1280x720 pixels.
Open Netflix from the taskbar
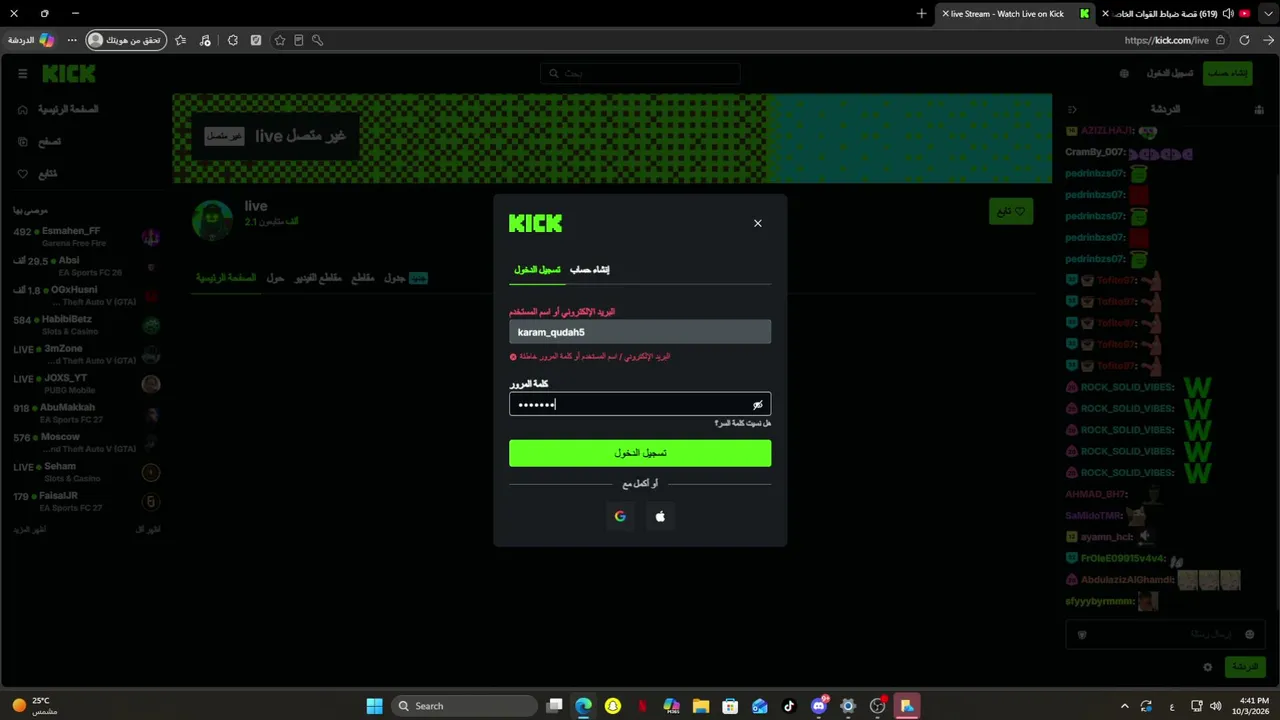coord(642,706)
